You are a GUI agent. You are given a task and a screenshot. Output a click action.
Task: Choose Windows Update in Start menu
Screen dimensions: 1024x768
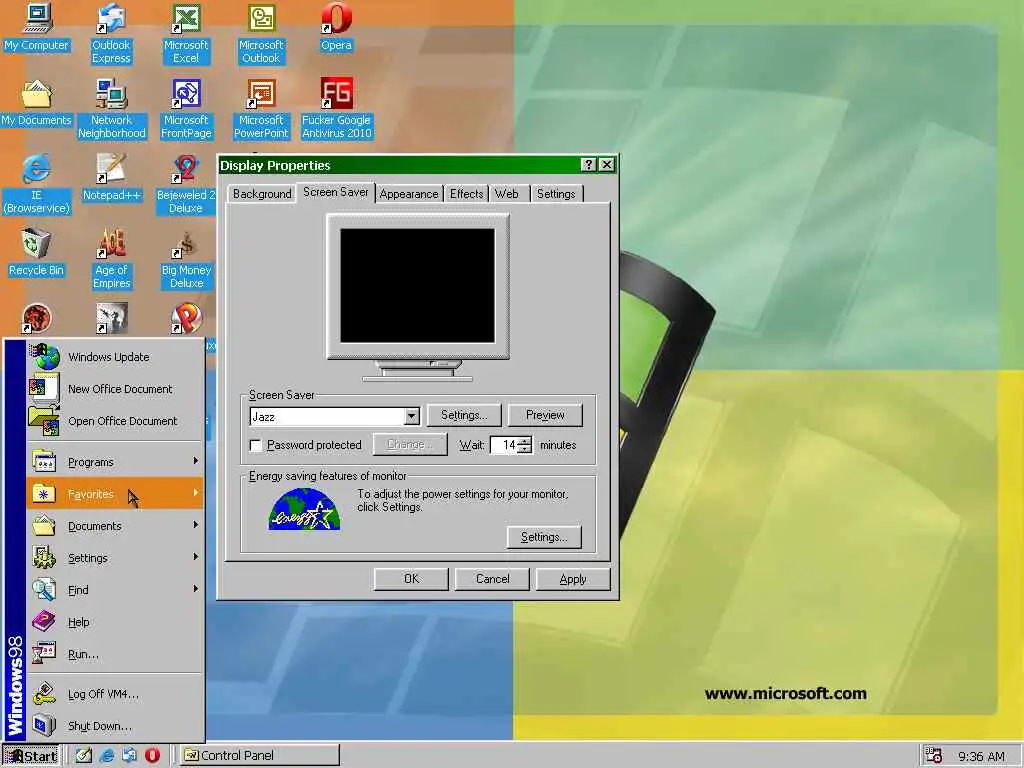[115, 357]
